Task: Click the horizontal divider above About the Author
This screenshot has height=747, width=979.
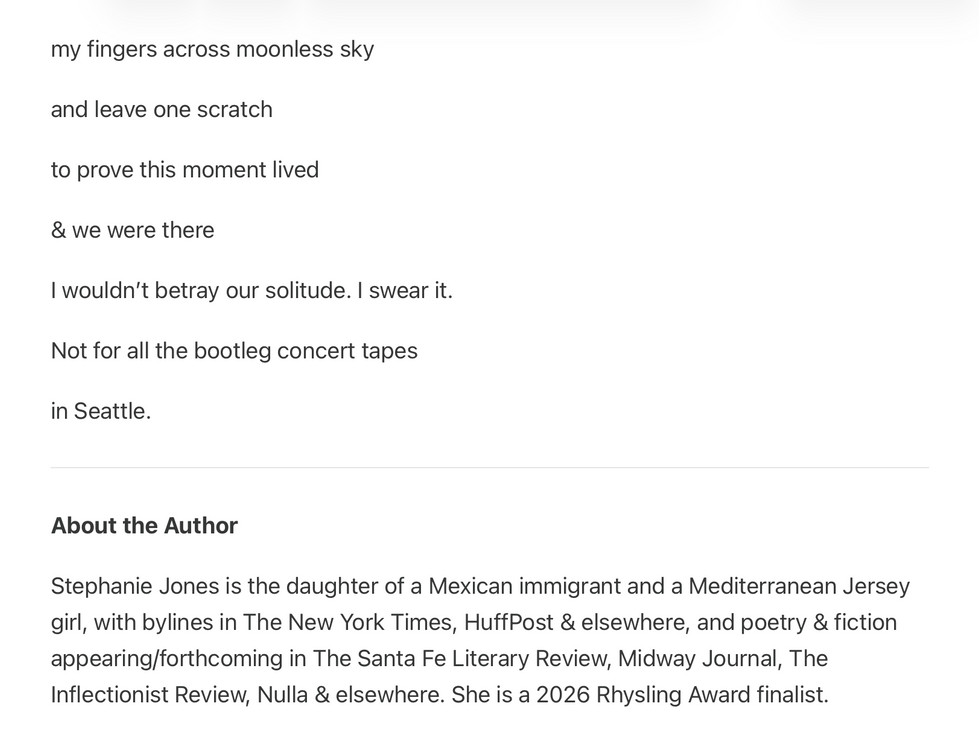Action: 490,467
